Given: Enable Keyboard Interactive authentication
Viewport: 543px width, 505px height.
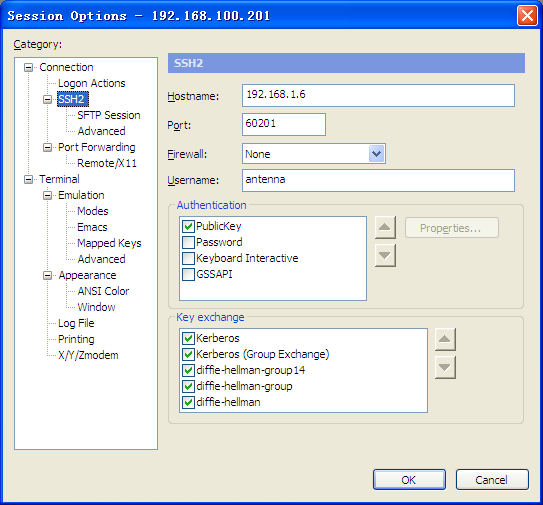Looking at the screenshot, I should 188,258.
